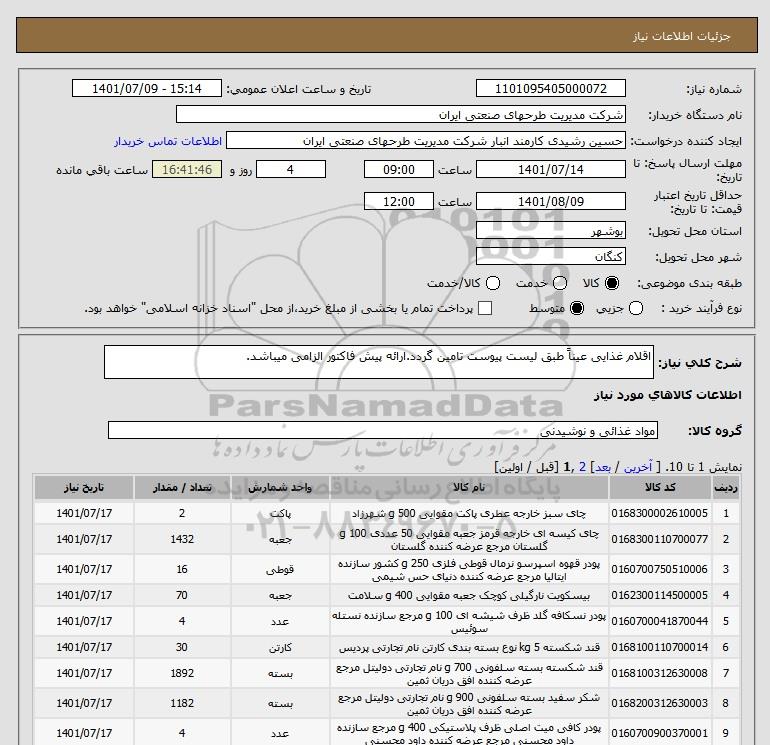
Task: Click item code 016070075051 0006
Action: [x=660, y=569]
